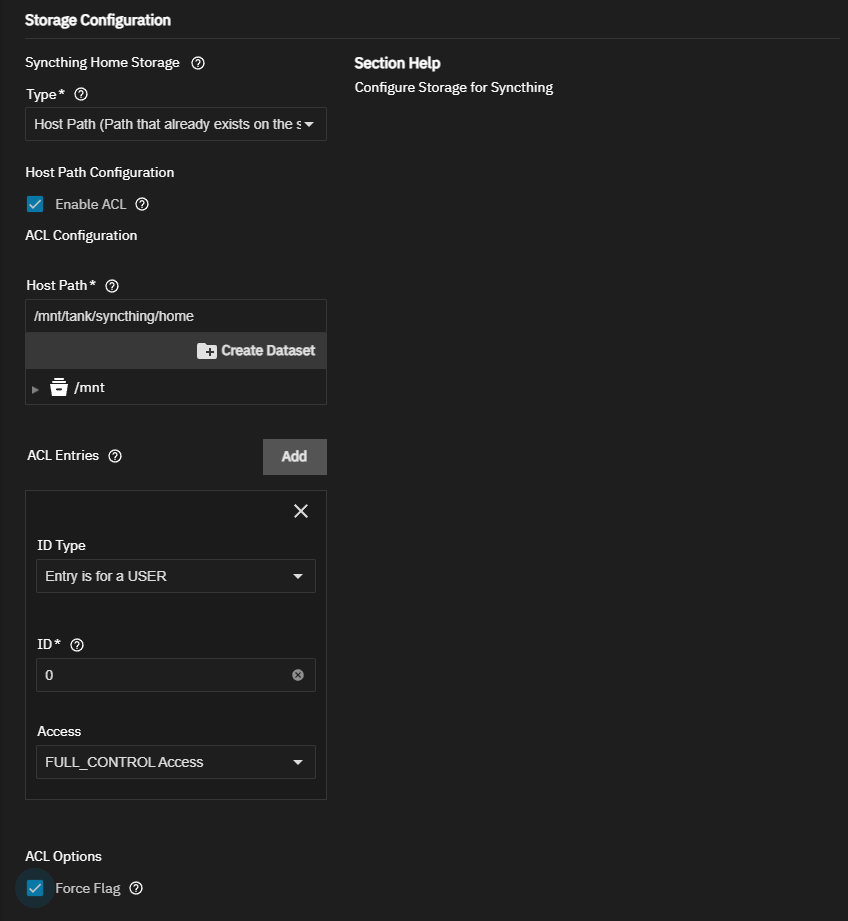Click the Create Dataset button
848x921 pixels.
click(256, 350)
